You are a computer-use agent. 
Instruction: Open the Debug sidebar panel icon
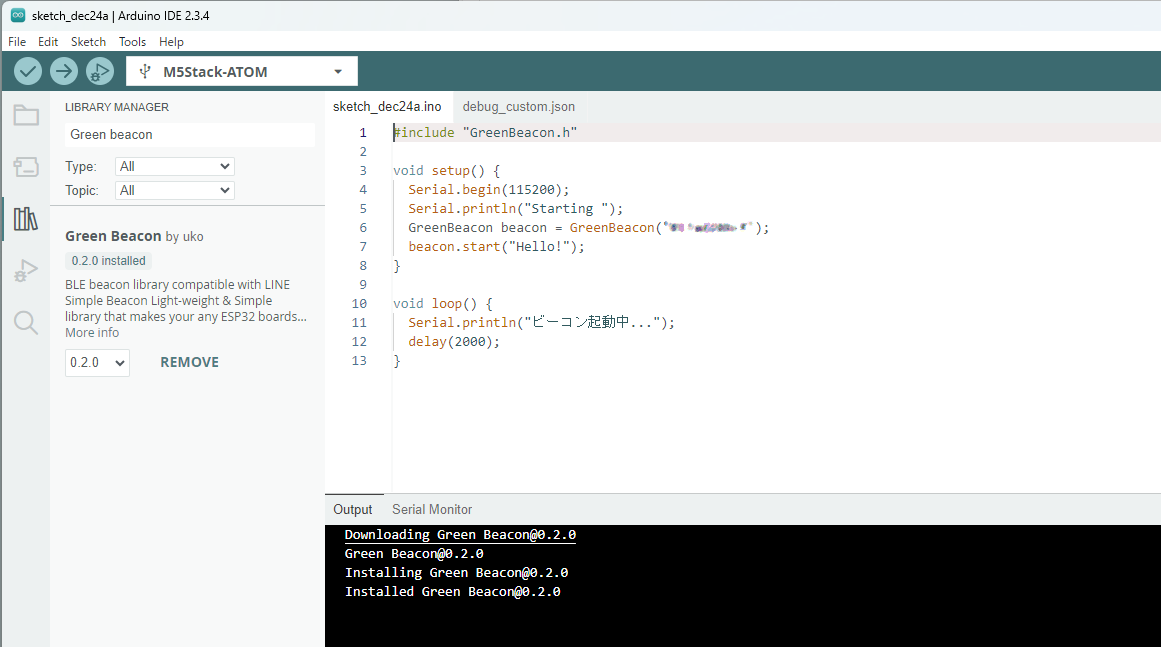[x=26, y=271]
